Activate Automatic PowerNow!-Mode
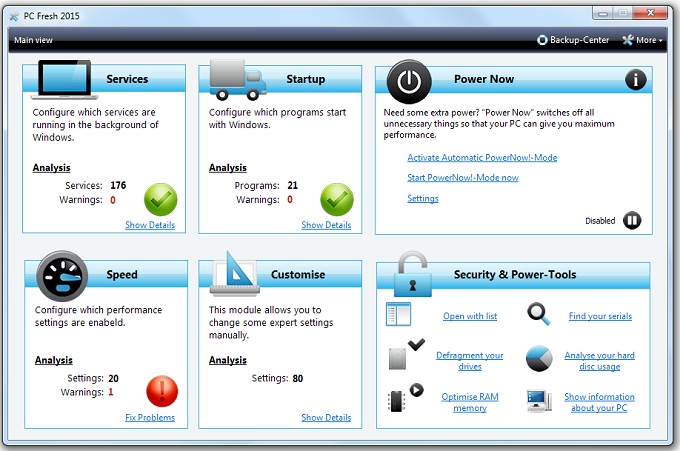 click(482, 158)
